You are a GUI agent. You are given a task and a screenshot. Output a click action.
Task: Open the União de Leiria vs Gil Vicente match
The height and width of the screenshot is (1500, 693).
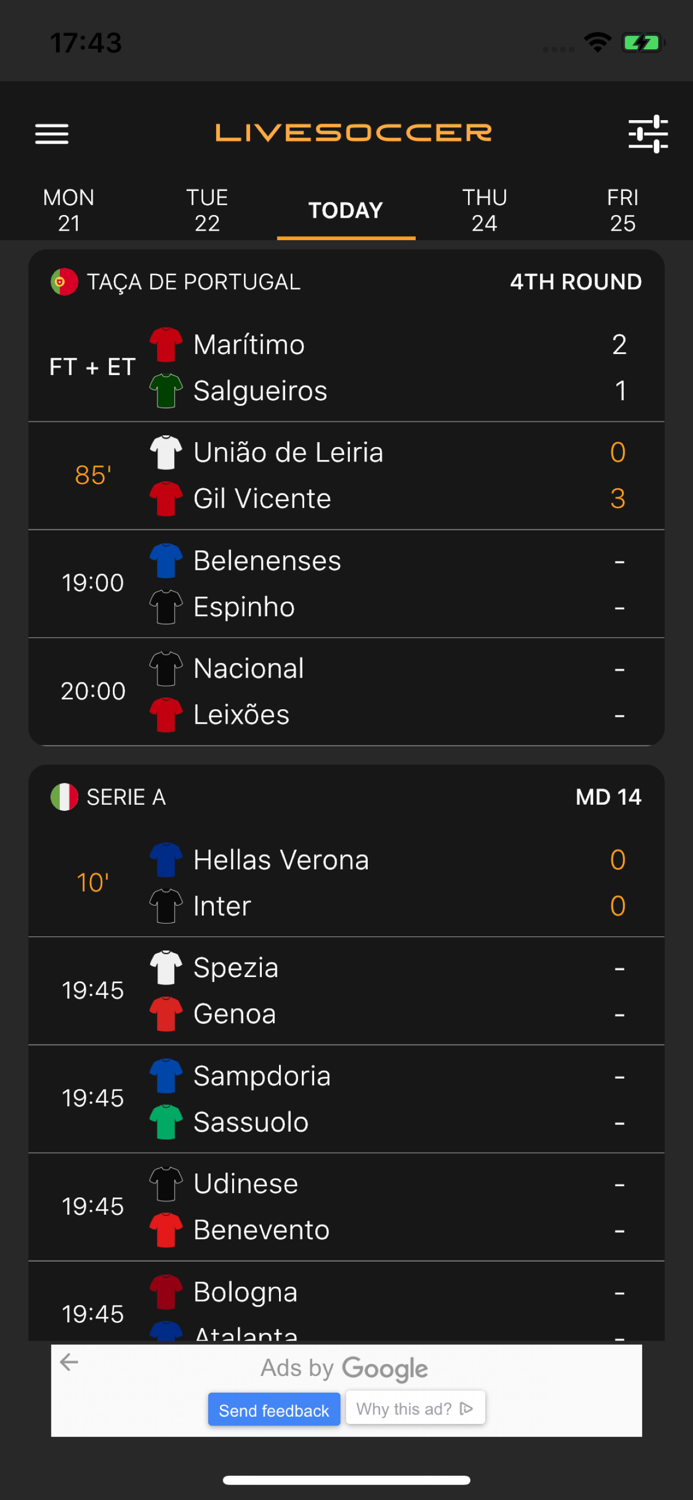click(346, 475)
